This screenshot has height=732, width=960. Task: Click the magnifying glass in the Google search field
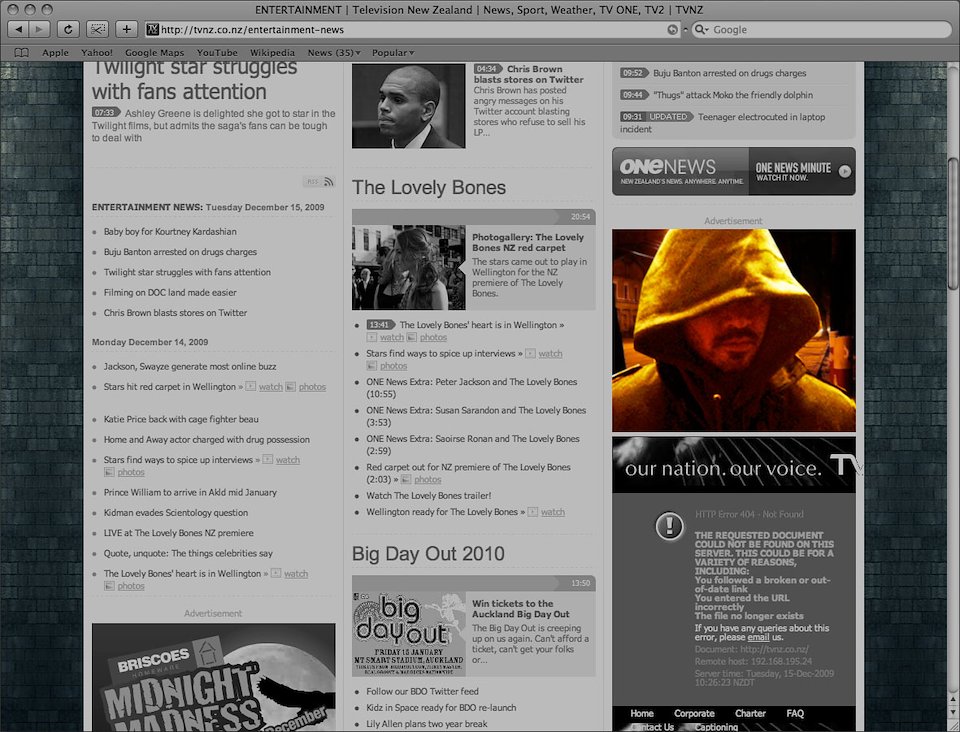tap(702, 29)
